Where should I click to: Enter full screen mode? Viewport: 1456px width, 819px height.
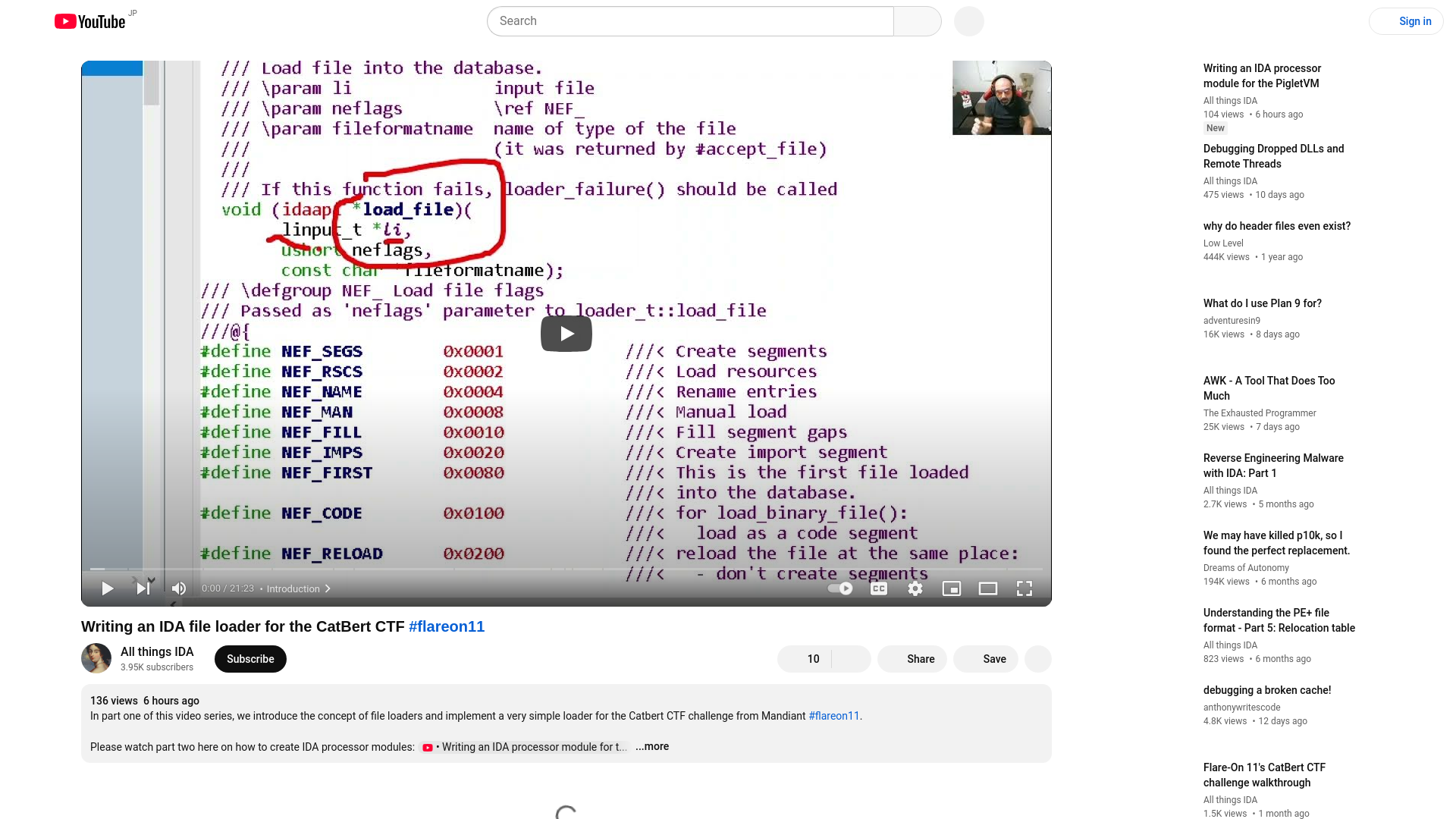click(x=1025, y=588)
